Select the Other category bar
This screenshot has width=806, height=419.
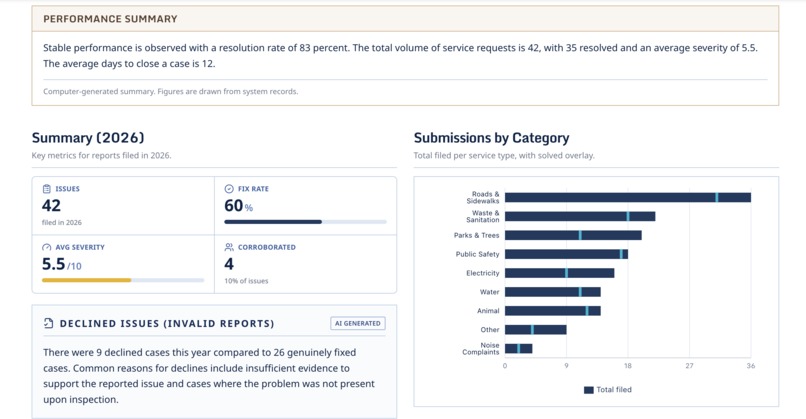coord(536,330)
